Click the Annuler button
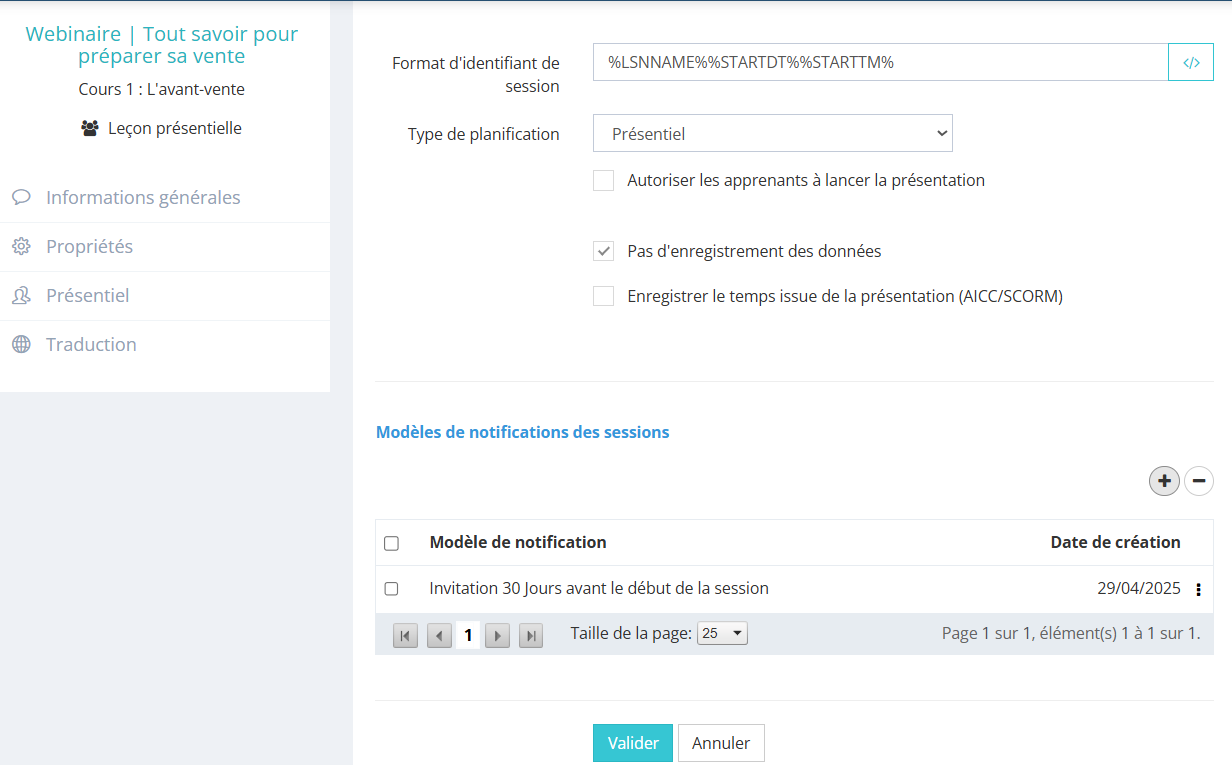This screenshot has height=765, width=1232. point(721,743)
